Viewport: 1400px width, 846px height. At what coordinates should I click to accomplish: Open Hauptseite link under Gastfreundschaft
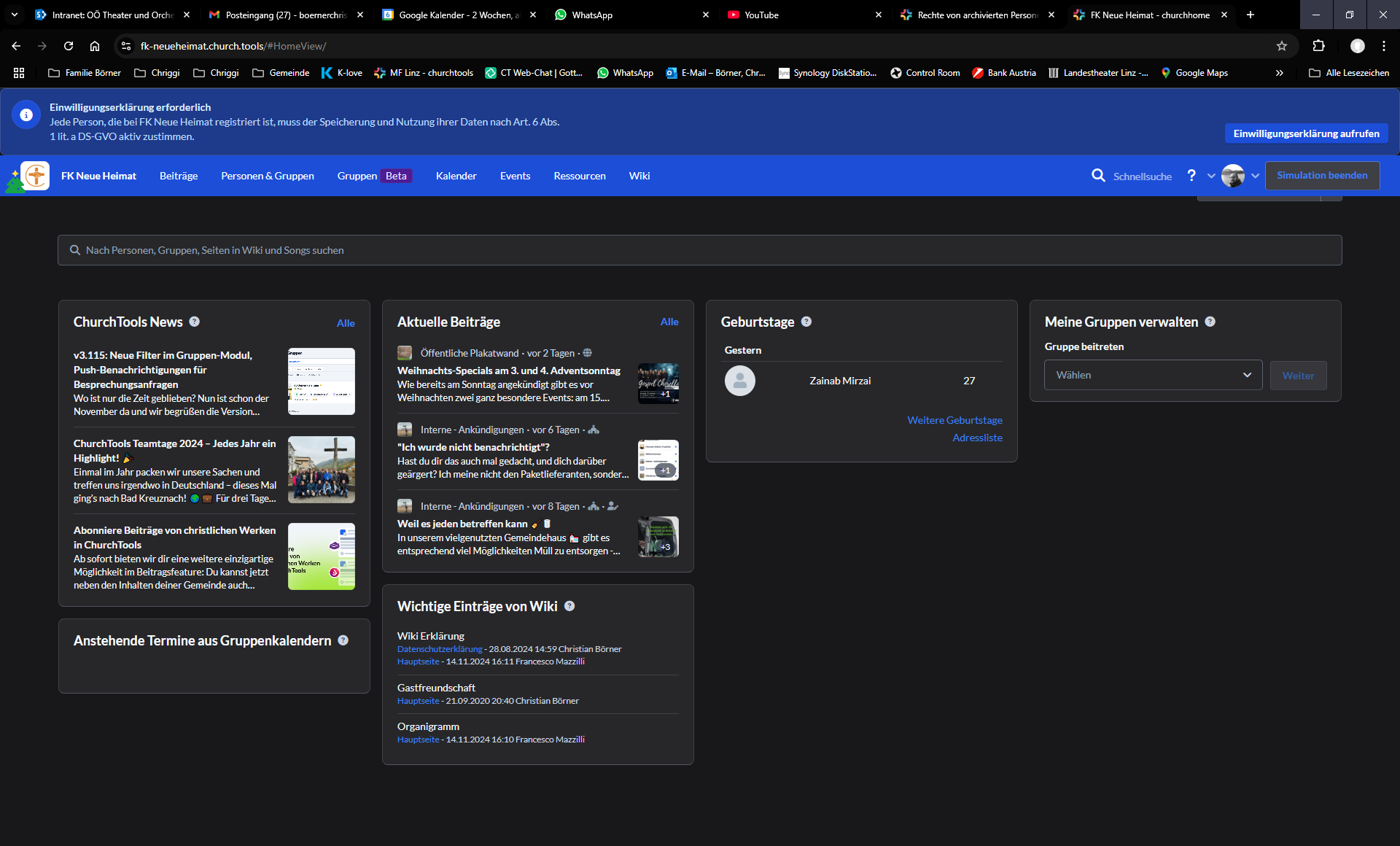tap(419, 701)
